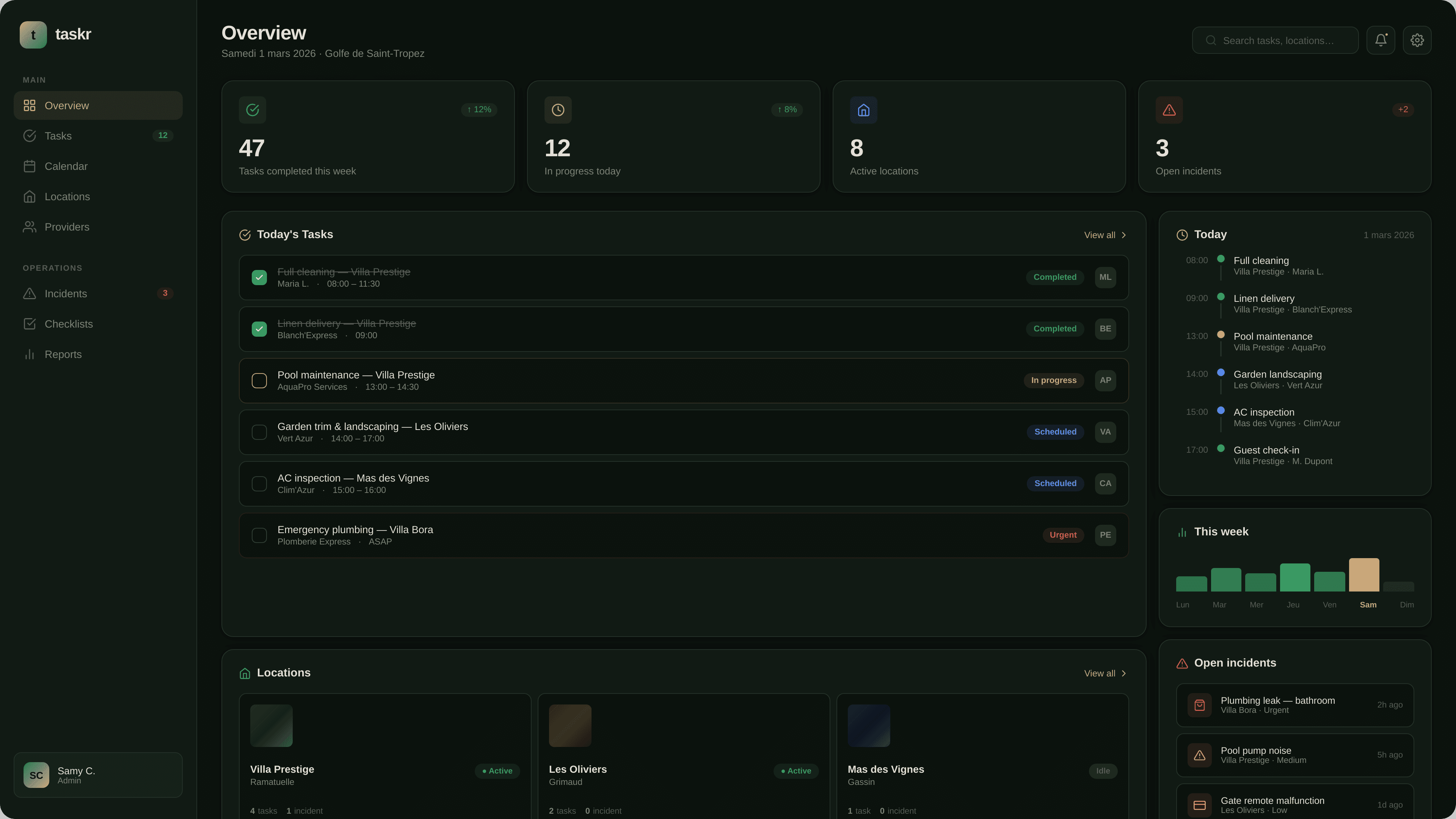This screenshot has height=819, width=1456.
Task: Click the taskr logo icon
Action: pos(33,35)
